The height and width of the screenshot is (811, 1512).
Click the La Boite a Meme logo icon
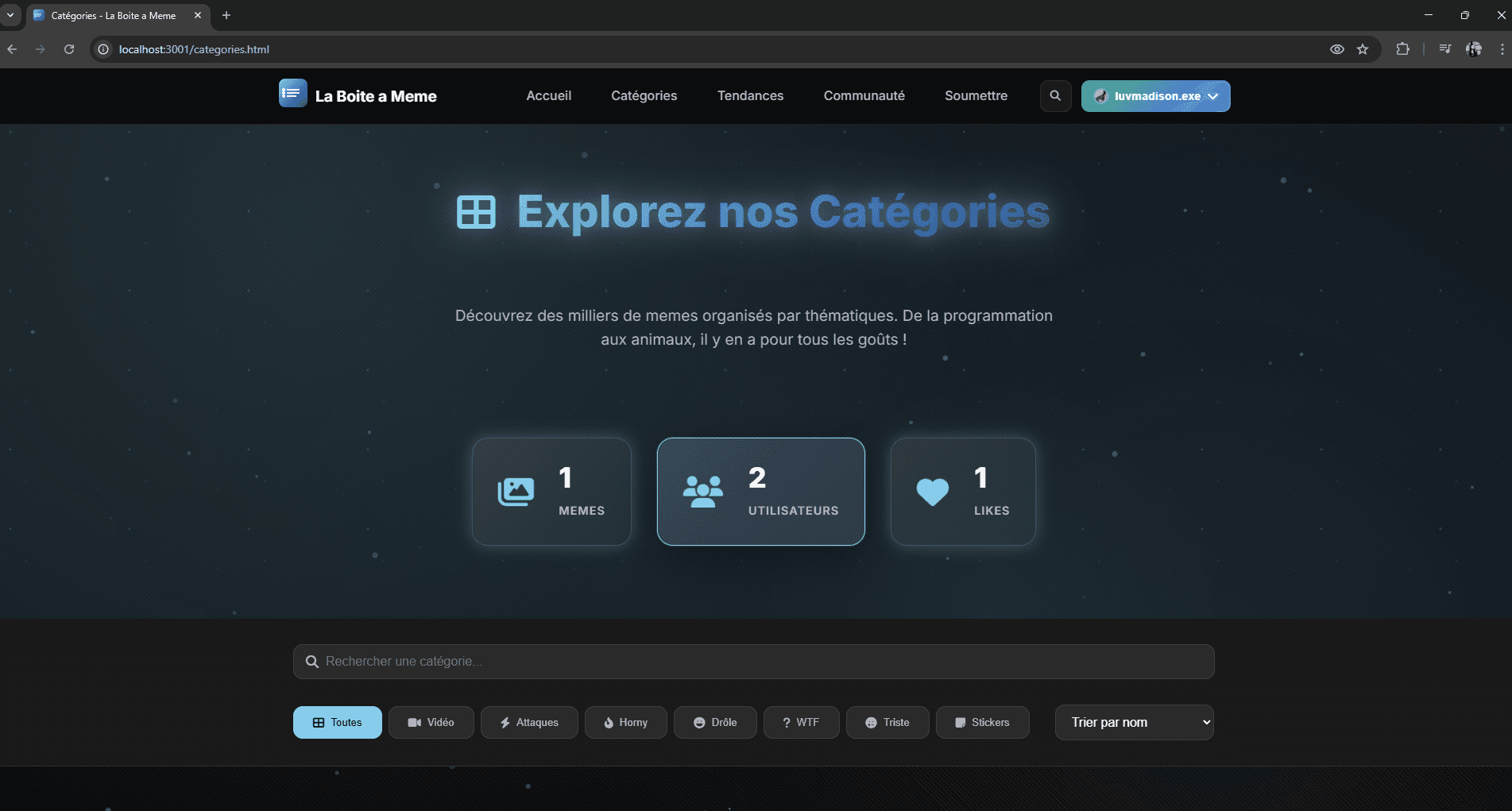292,94
